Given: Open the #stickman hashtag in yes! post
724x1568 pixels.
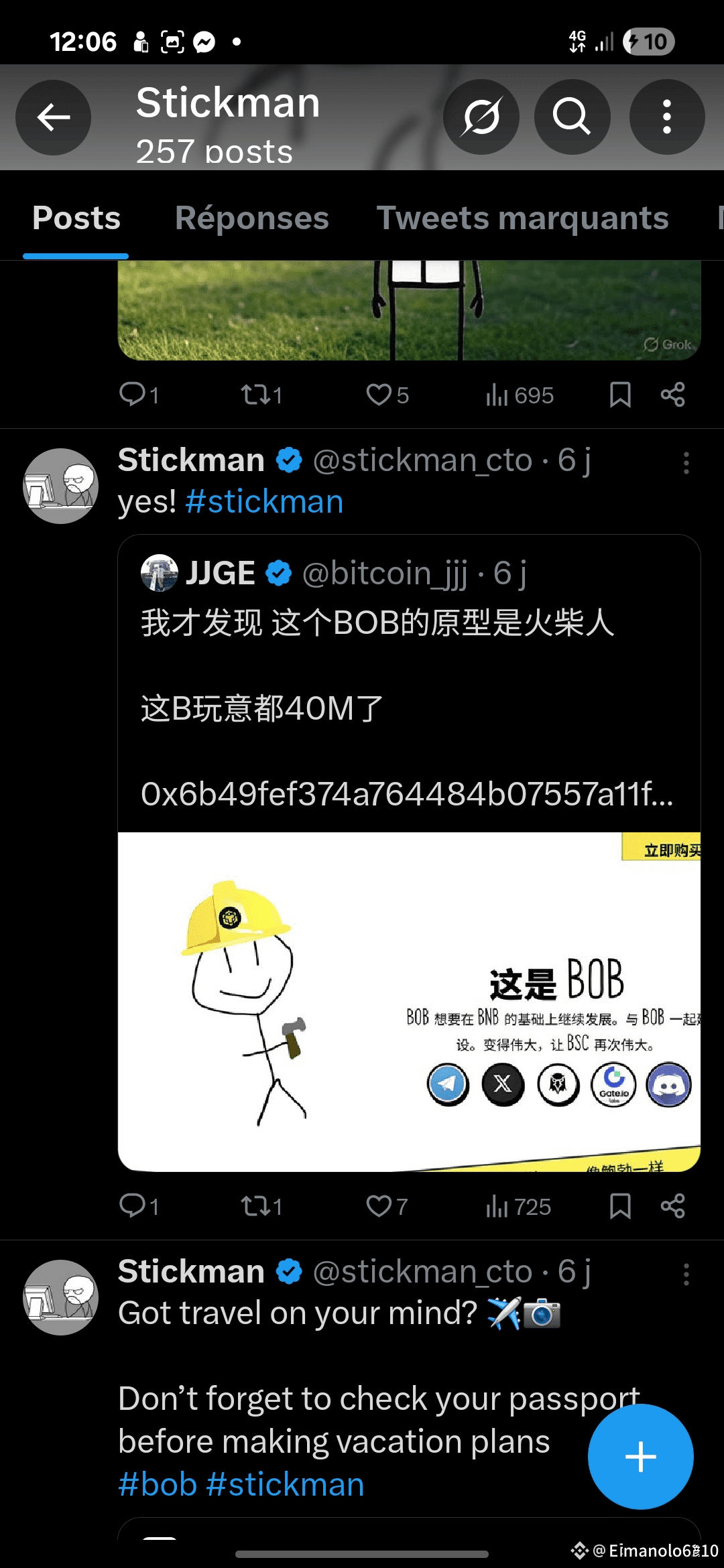Looking at the screenshot, I should tap(264, 502).
